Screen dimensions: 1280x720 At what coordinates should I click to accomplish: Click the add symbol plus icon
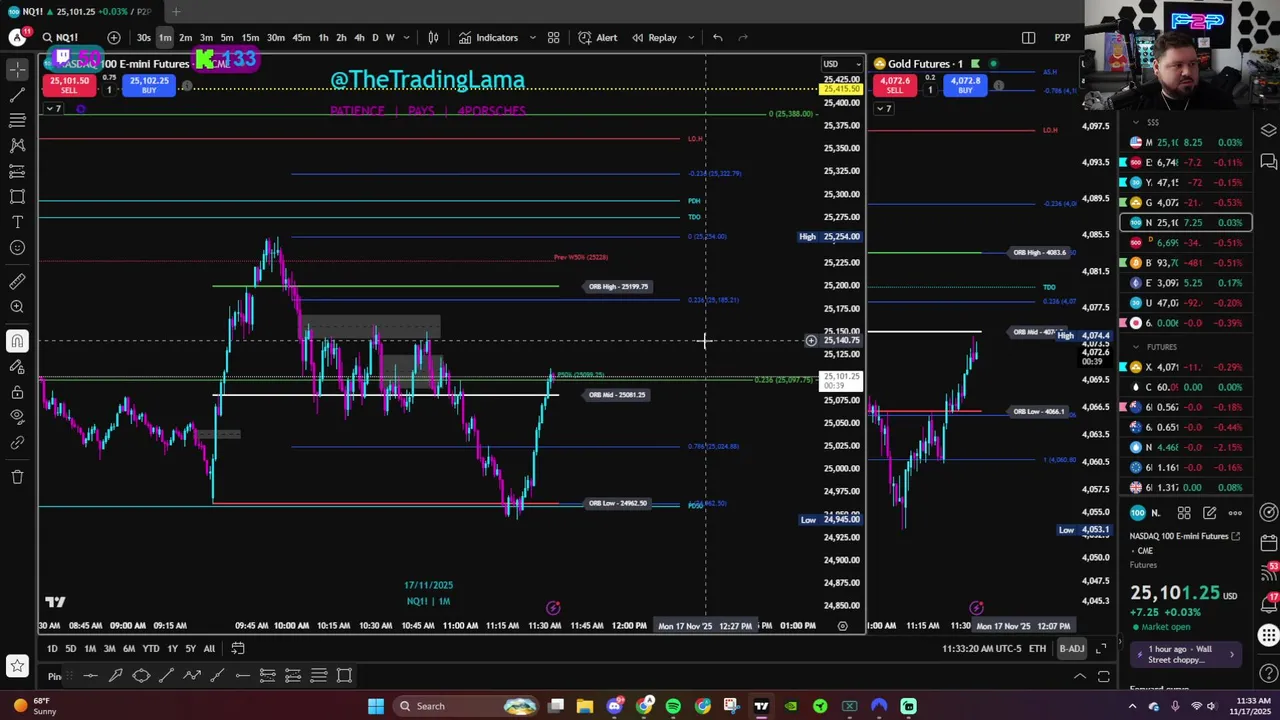tap(114, 38)
